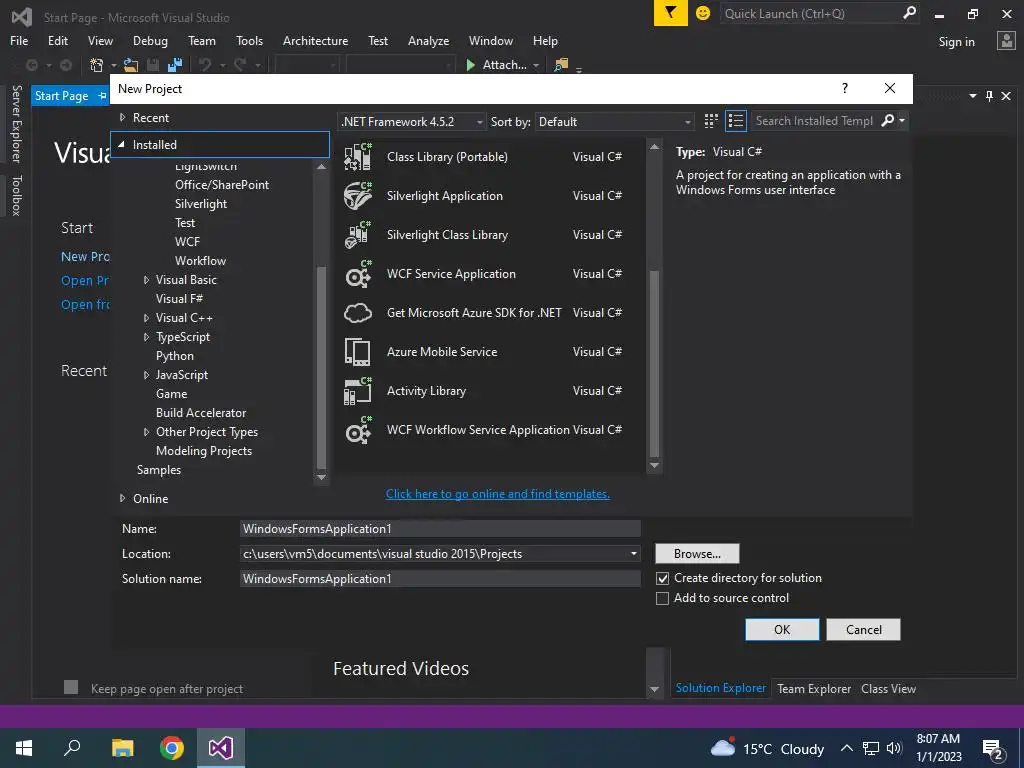
Task: Expand the Other Project Types node
Action: point(146,432)
